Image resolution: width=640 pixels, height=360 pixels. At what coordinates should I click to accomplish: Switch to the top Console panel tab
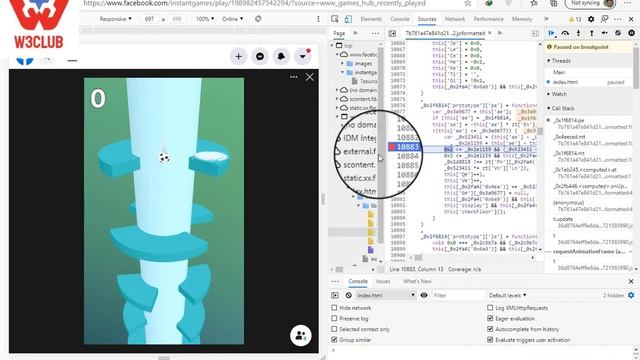click(x=400, y=19)
